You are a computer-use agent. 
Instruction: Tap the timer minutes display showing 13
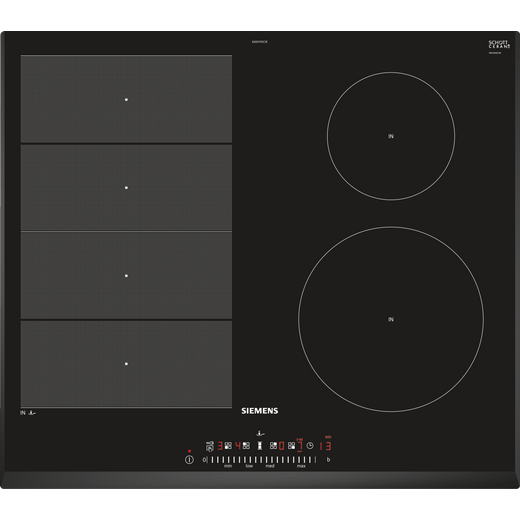(x=325, y=446)
